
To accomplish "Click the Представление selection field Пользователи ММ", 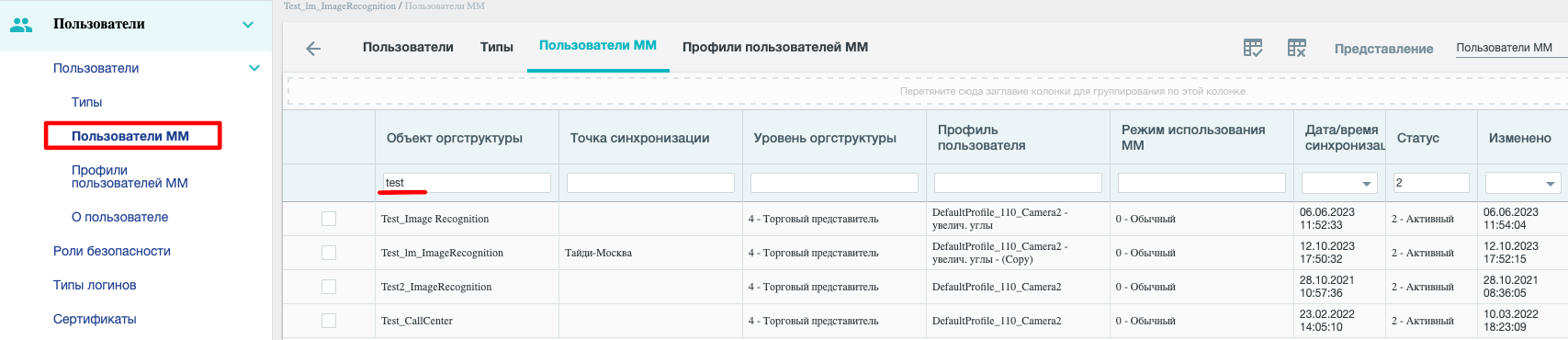I will pyautogui.click(x=1511, y=48).
